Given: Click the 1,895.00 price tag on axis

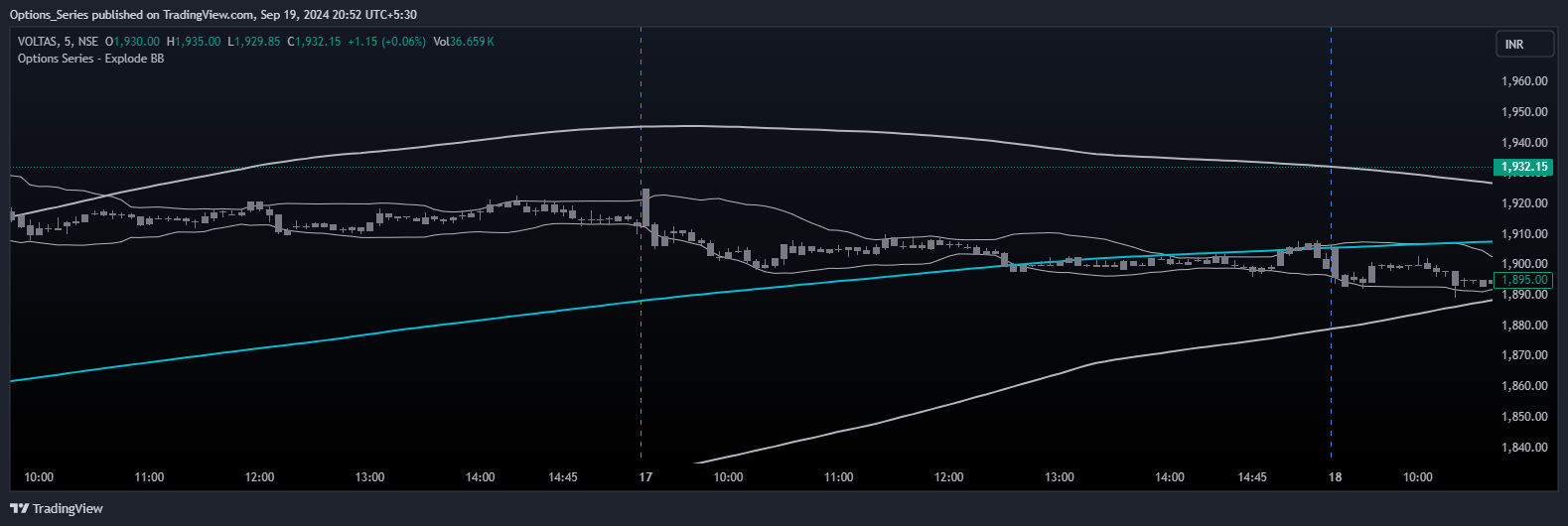Looking at the screenshot, I should pyautogui.click(x=1524, y=280).
